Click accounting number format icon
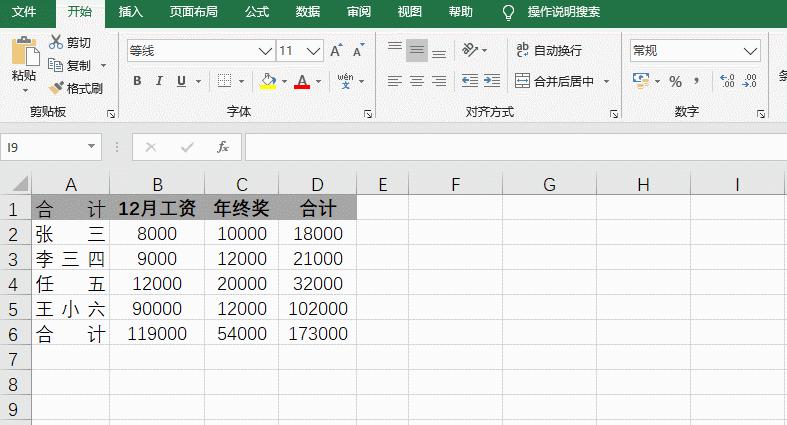Viewport: 787px width, 425px height. point(641,81)
